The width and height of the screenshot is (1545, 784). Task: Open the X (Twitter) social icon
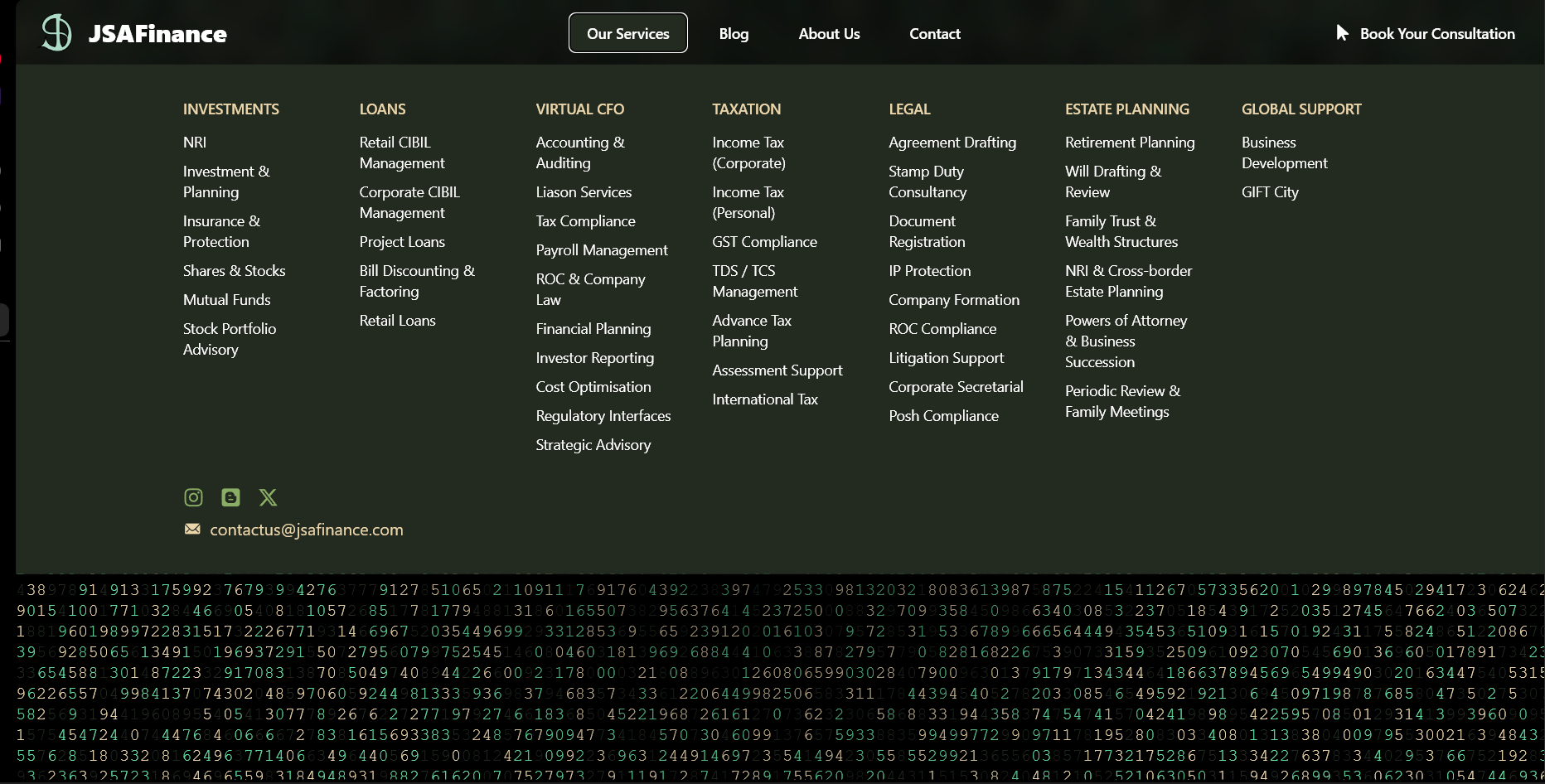tap(268, 497)
